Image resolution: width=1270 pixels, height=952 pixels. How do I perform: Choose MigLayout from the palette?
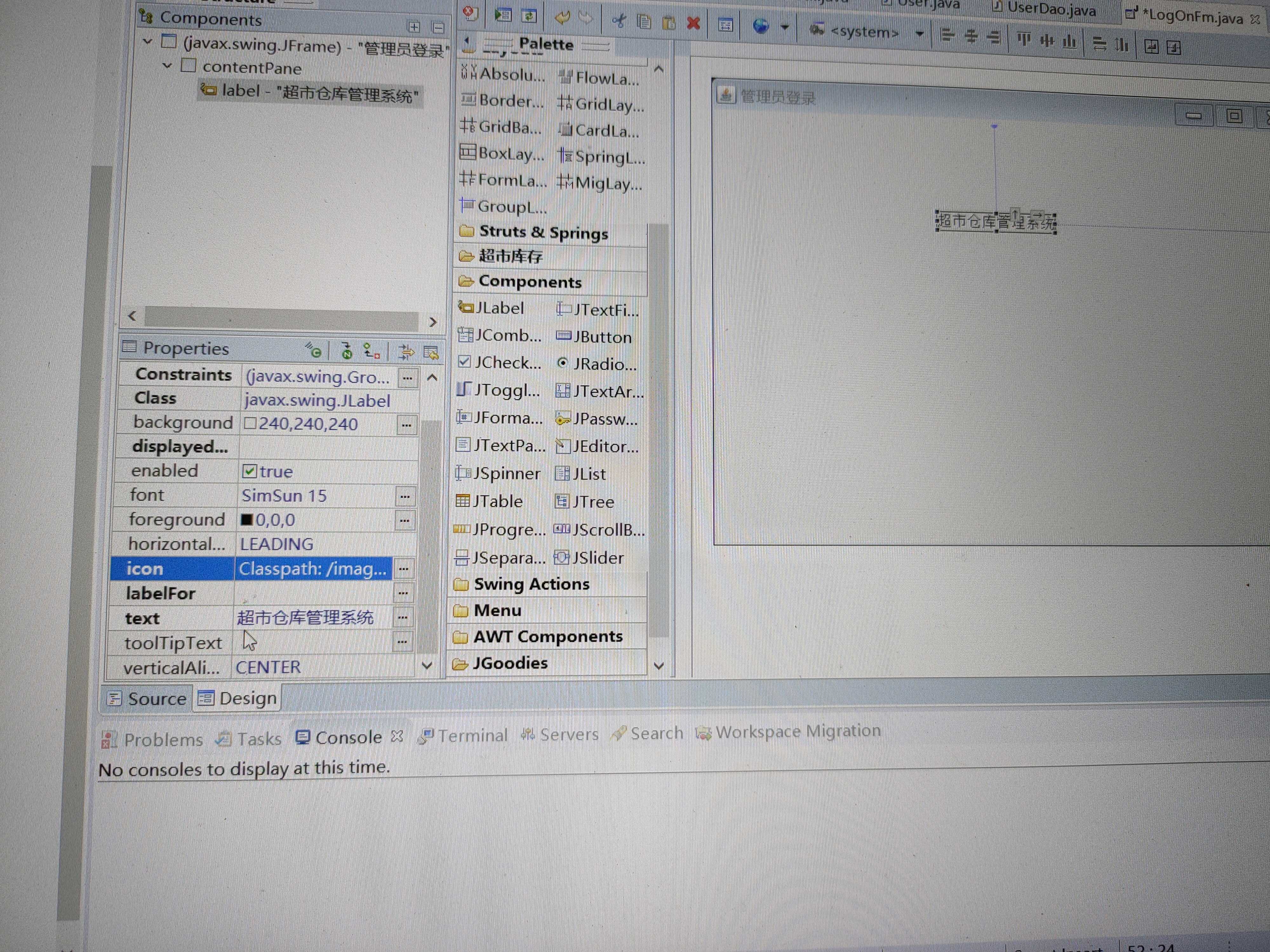click(599, 183)
